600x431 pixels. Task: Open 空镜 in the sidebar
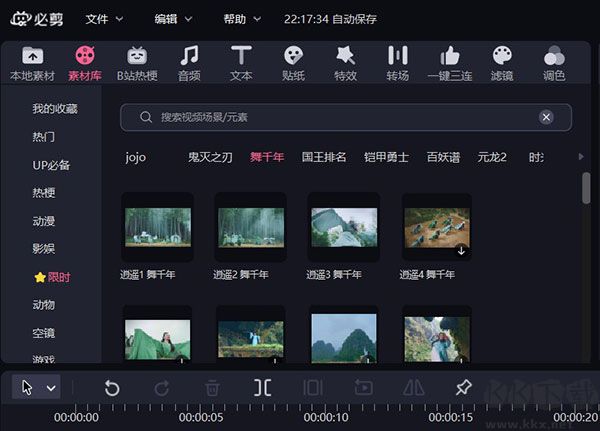(44, 333)
